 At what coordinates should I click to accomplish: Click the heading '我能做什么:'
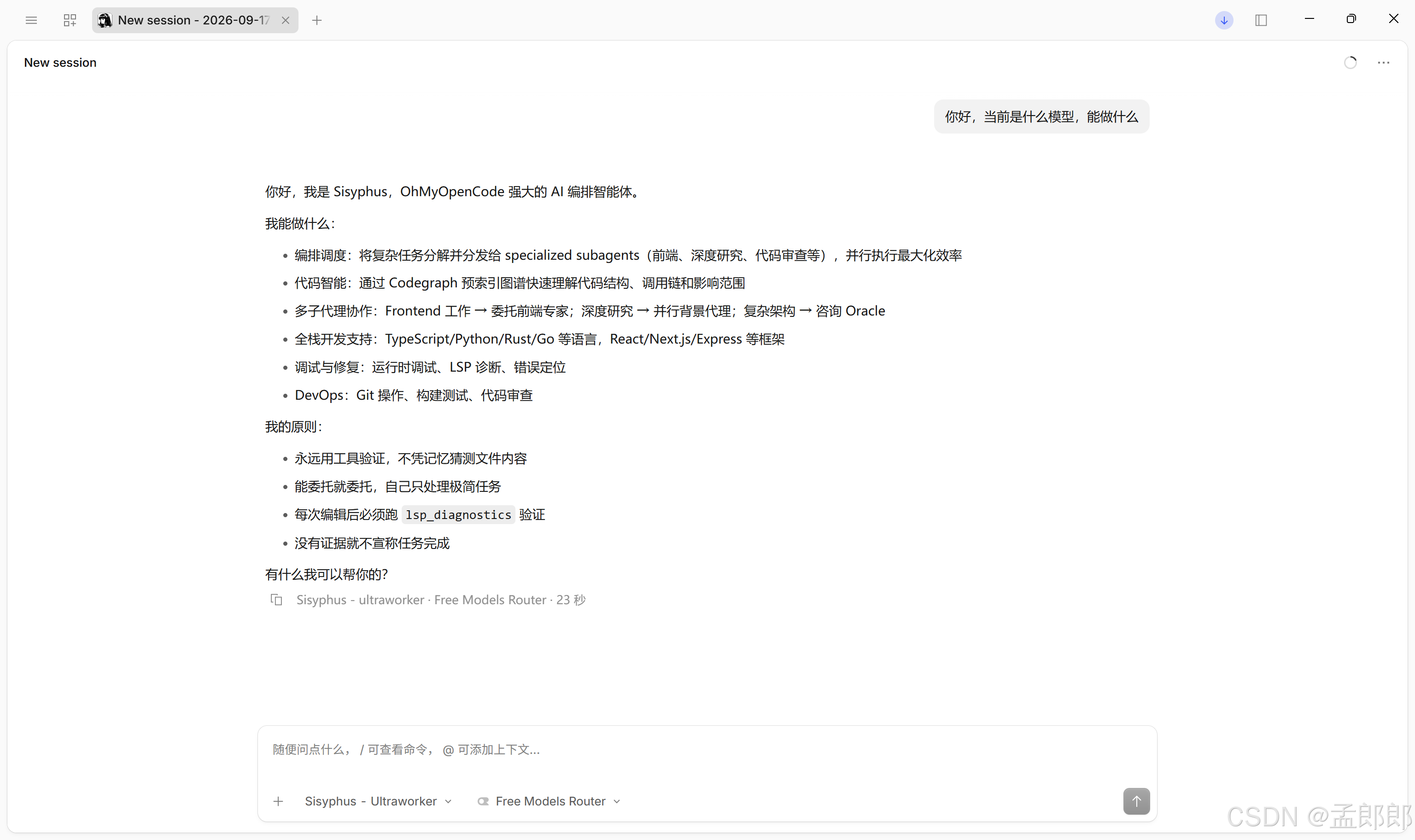(300, 223)
